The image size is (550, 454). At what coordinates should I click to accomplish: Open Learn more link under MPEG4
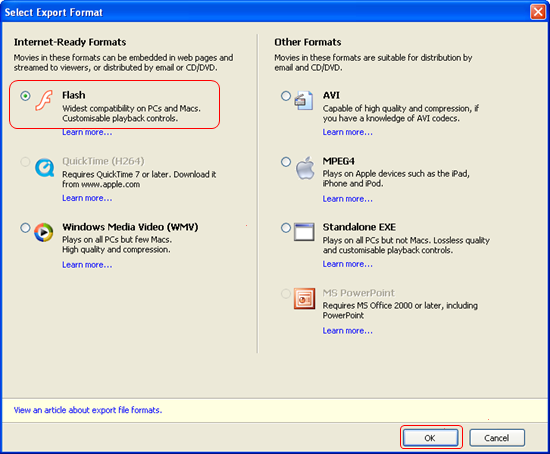[x=348, y=199]
